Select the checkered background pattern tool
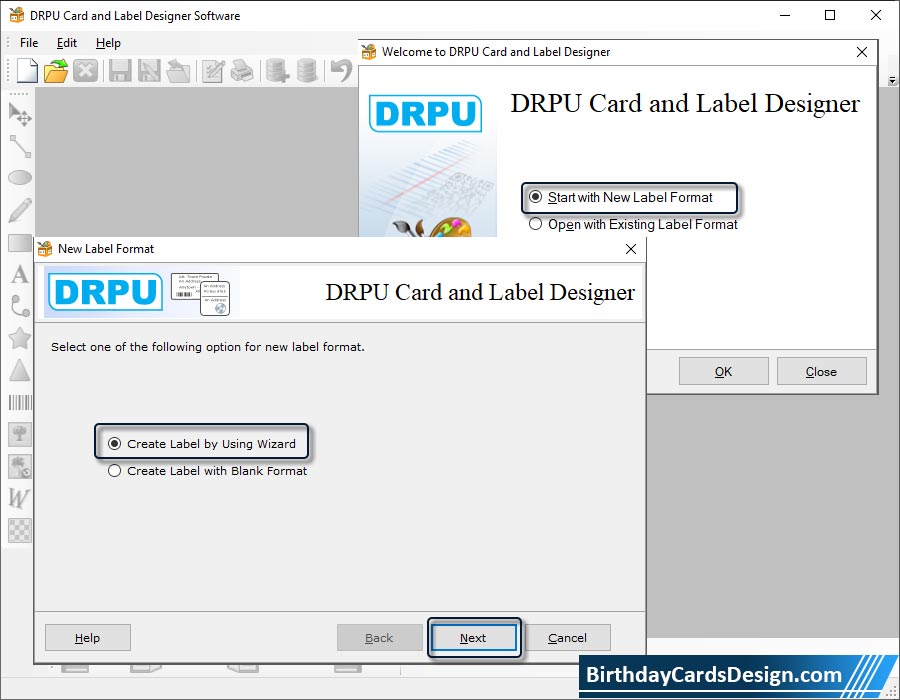This screenshot has height=700, width=900. point(20,530)
